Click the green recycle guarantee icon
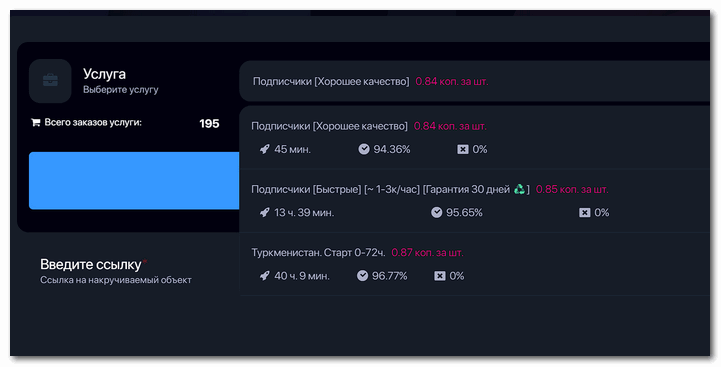The width and height of the screenshot is (721, 367). [519, 189]
